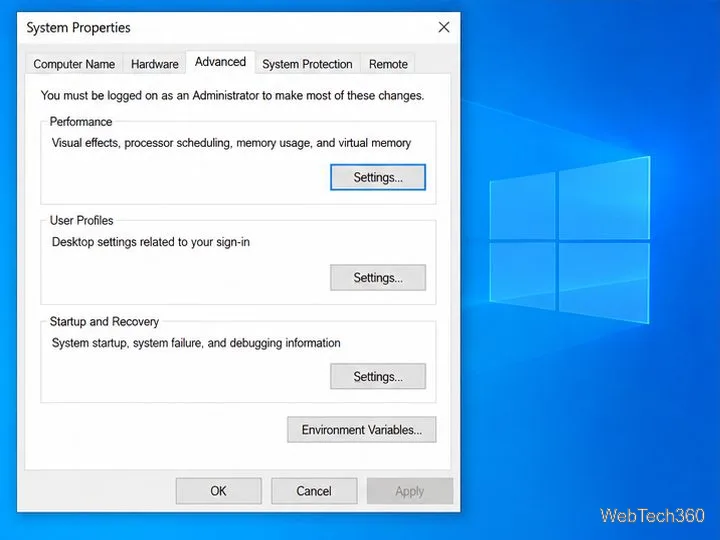
Task: Open Performance Settings button
Action: click(x=378, y=177)
